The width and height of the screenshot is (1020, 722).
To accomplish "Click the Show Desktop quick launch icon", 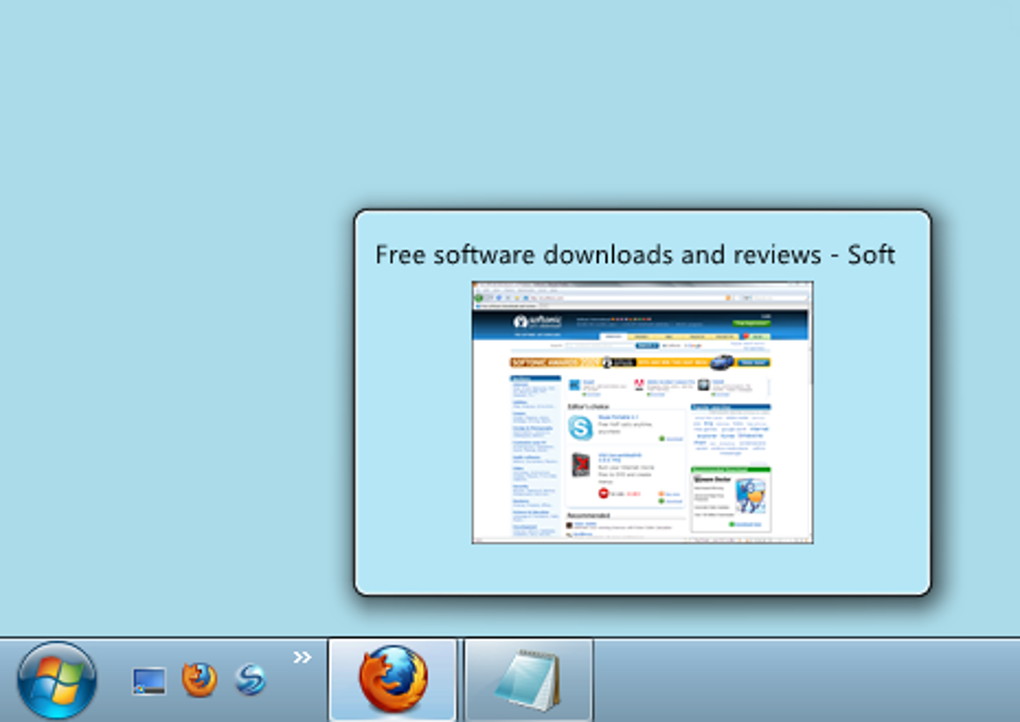I will (149, 681).
